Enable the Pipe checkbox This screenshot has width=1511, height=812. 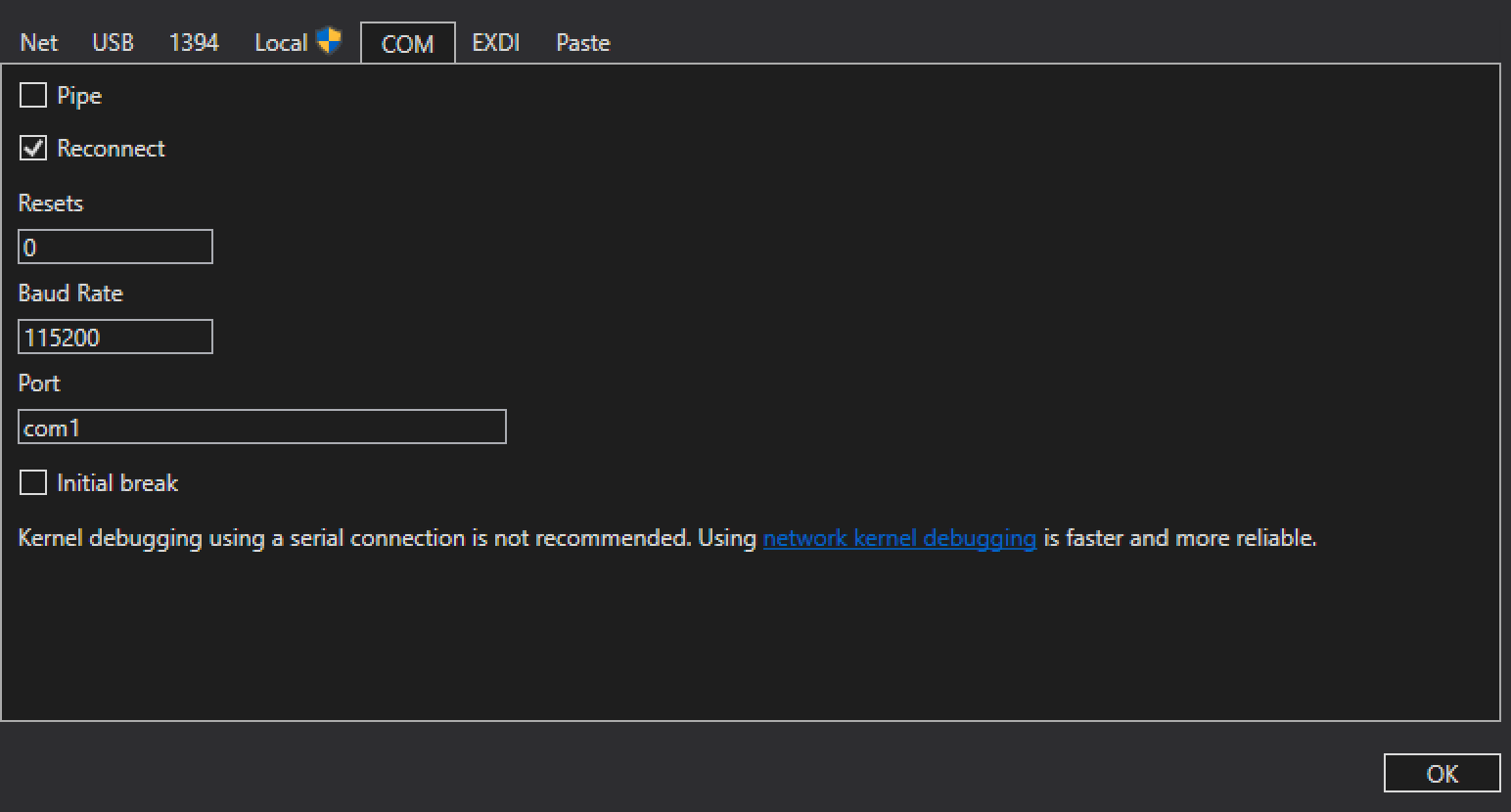pyautogui.click(x=33, y=96)
